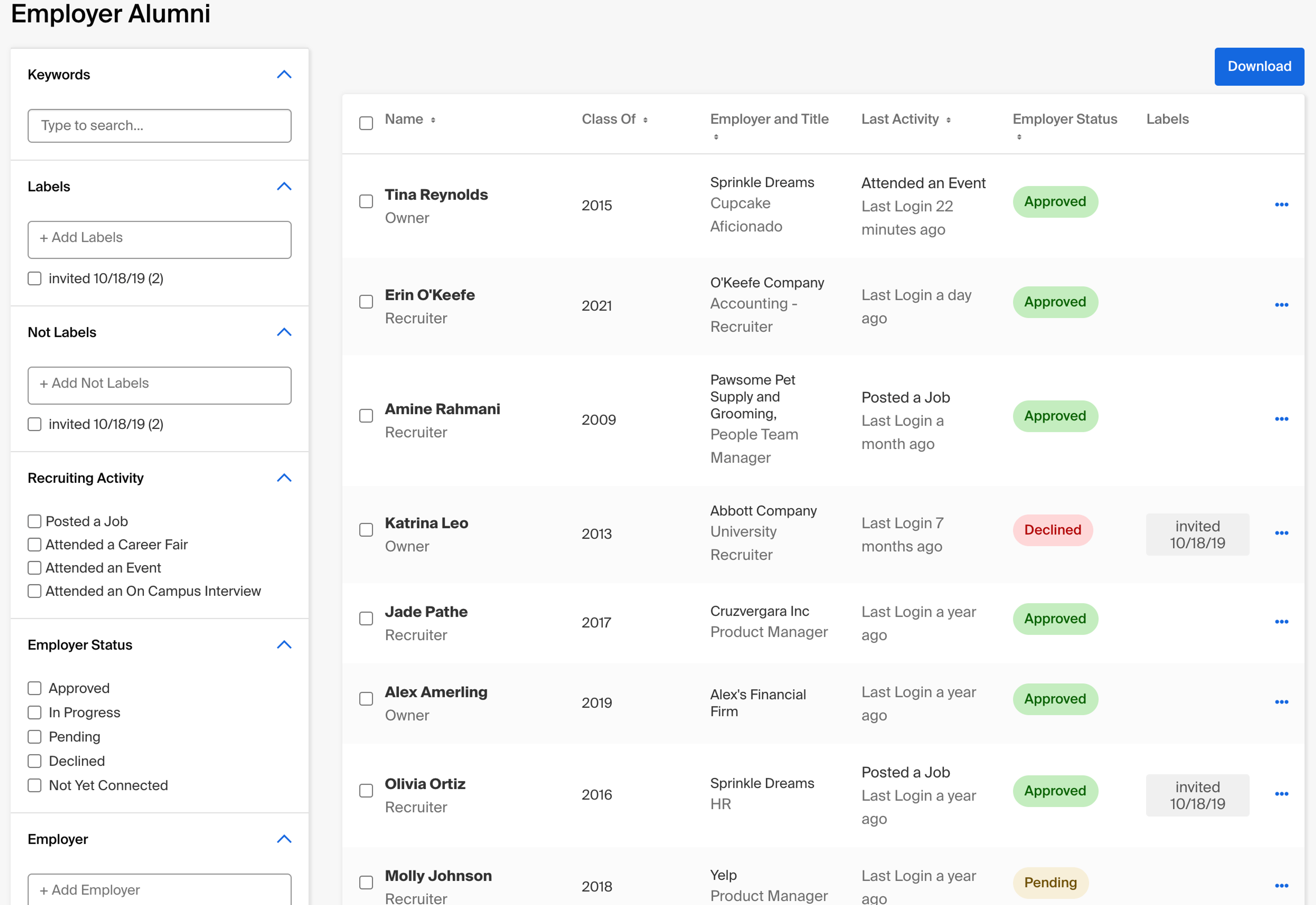Sort table by Name column arrows
Image resolution: width=1316 pixels, height=905 pixels.
(x=432, y=120)
